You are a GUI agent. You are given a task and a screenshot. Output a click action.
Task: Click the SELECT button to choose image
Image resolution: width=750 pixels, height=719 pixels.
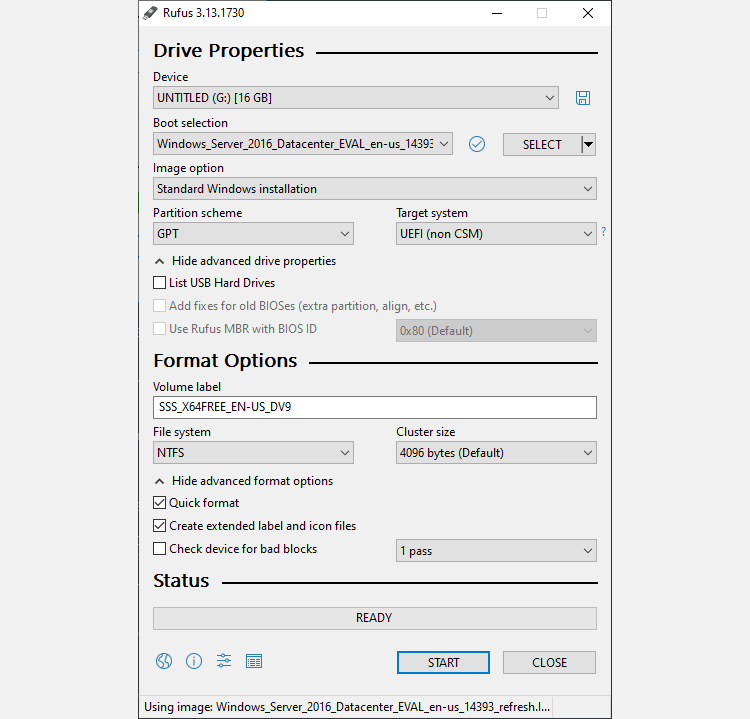[x=541, y=144]
